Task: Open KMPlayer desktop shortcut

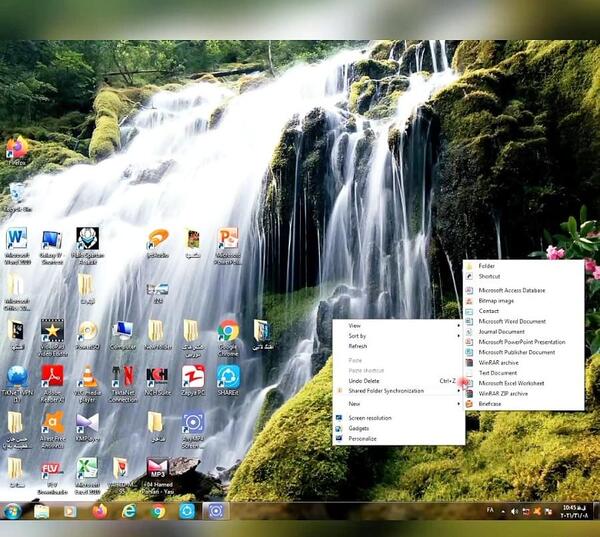Action: (x=88, y=426)
